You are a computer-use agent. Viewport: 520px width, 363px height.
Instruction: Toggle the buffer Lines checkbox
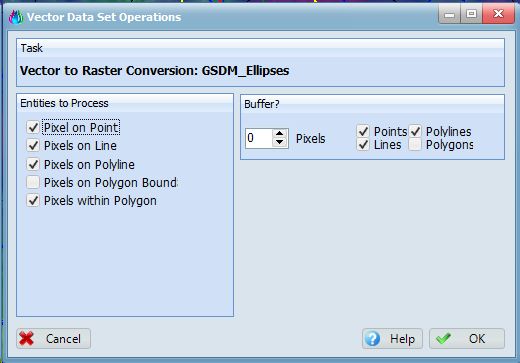point(363,144)
